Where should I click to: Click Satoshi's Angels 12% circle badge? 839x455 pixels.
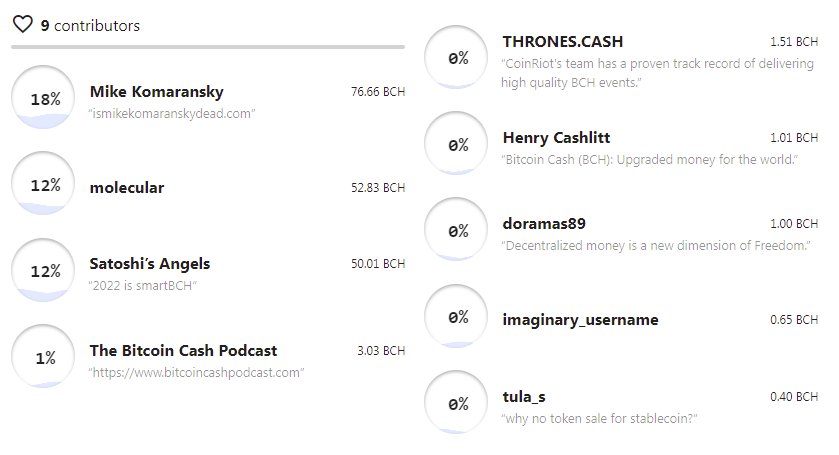tap(43, 270)
